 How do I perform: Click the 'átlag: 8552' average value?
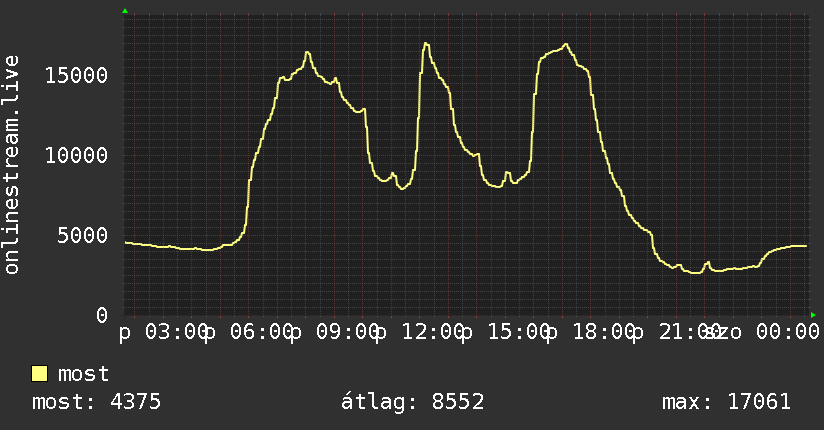coord(413,402)
